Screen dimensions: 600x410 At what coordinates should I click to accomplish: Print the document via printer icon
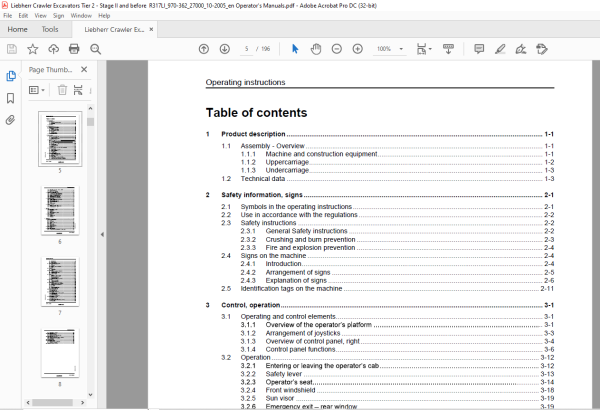[74, 49]
